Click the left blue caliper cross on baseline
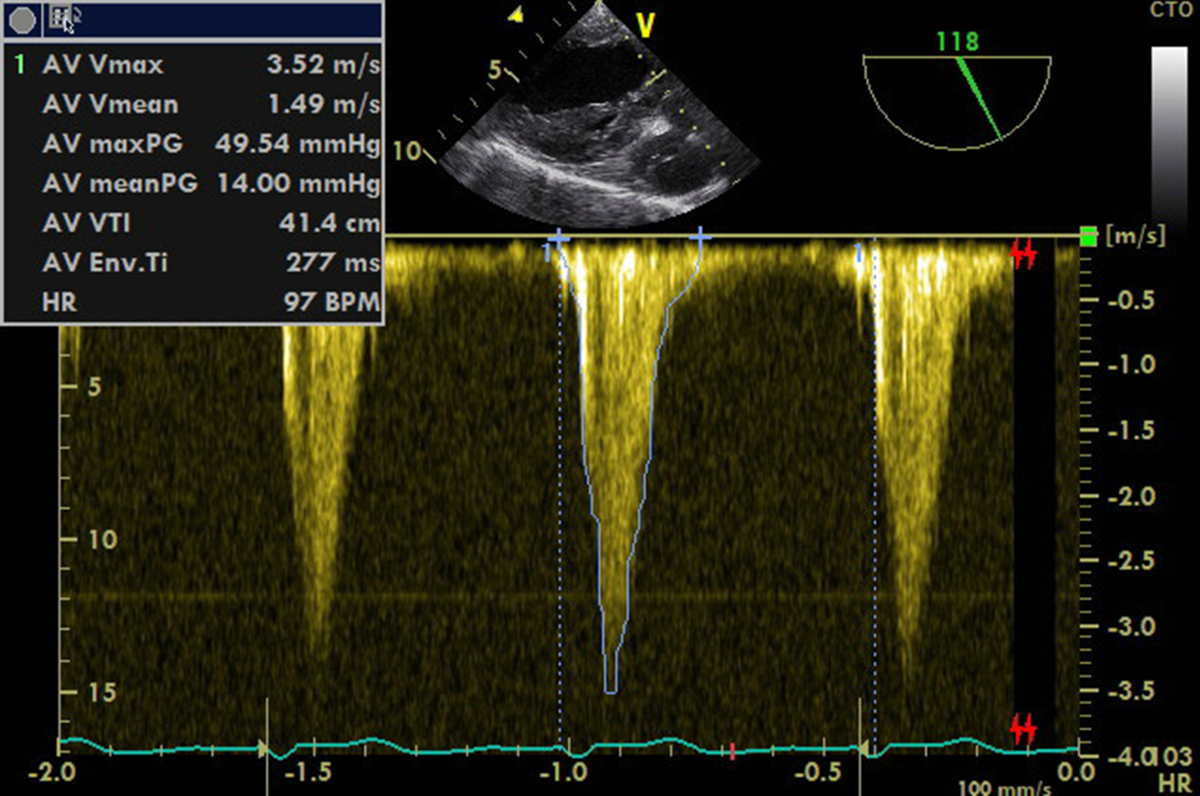Image resolution: width=1200 pixels, height=796 pixels. click(x=557, y=239)
